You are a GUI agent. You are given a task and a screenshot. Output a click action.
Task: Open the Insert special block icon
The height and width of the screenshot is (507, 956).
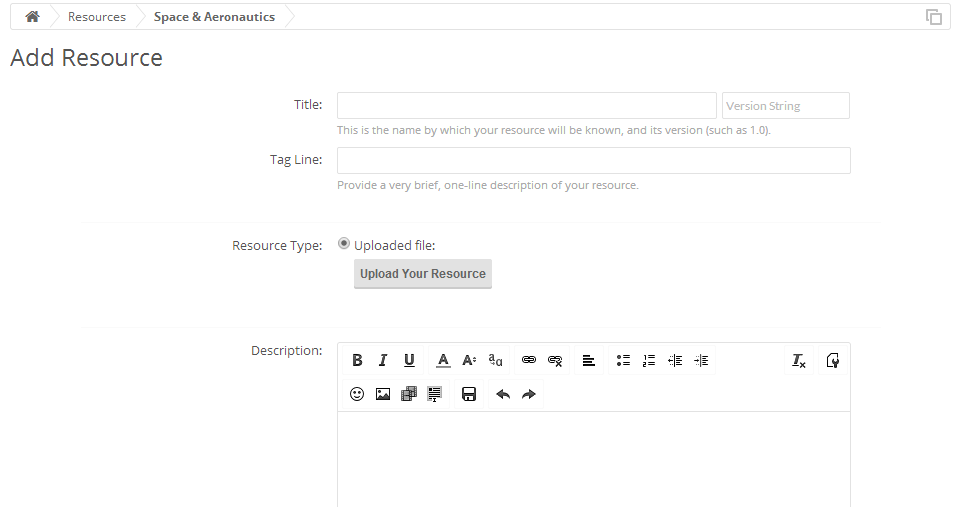(x=434, y=394)
